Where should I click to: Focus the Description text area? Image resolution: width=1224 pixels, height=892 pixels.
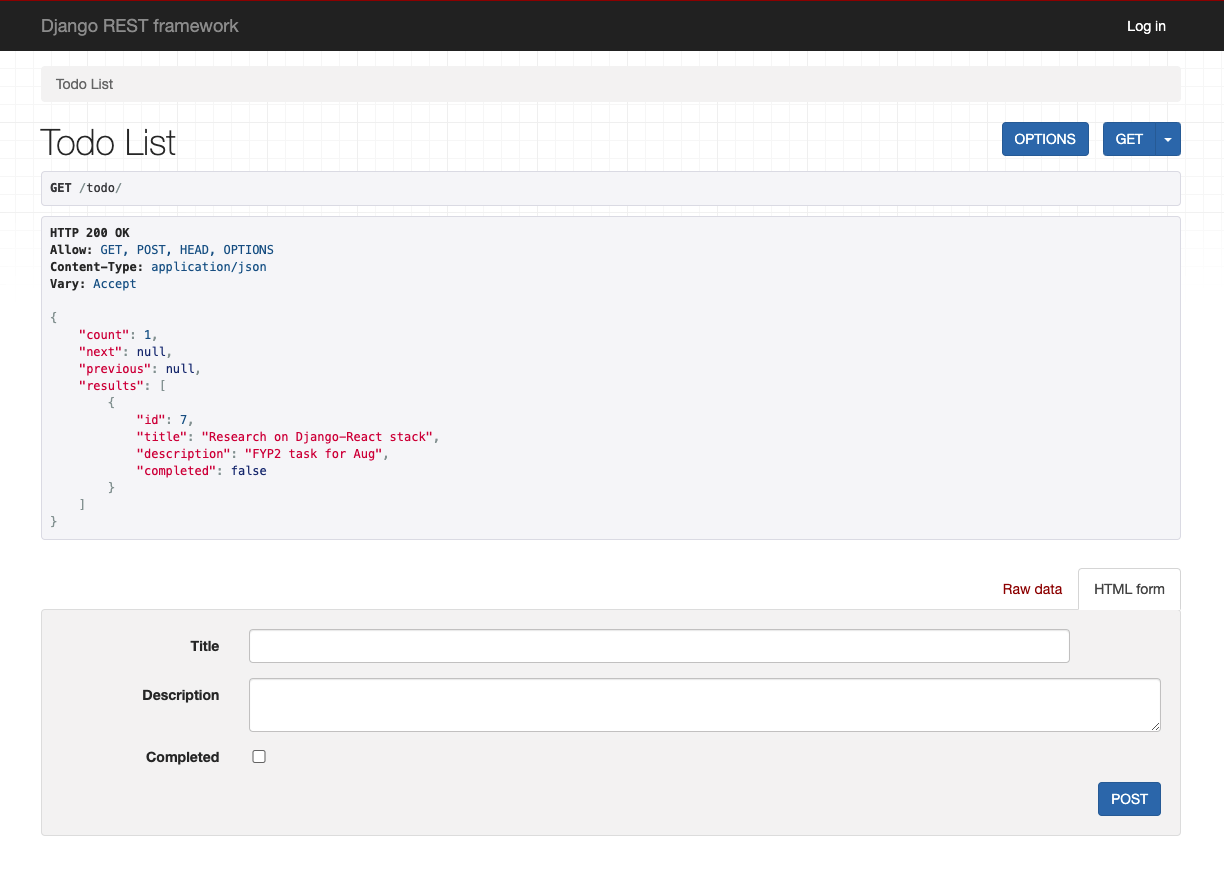click(x=705, y=705)
